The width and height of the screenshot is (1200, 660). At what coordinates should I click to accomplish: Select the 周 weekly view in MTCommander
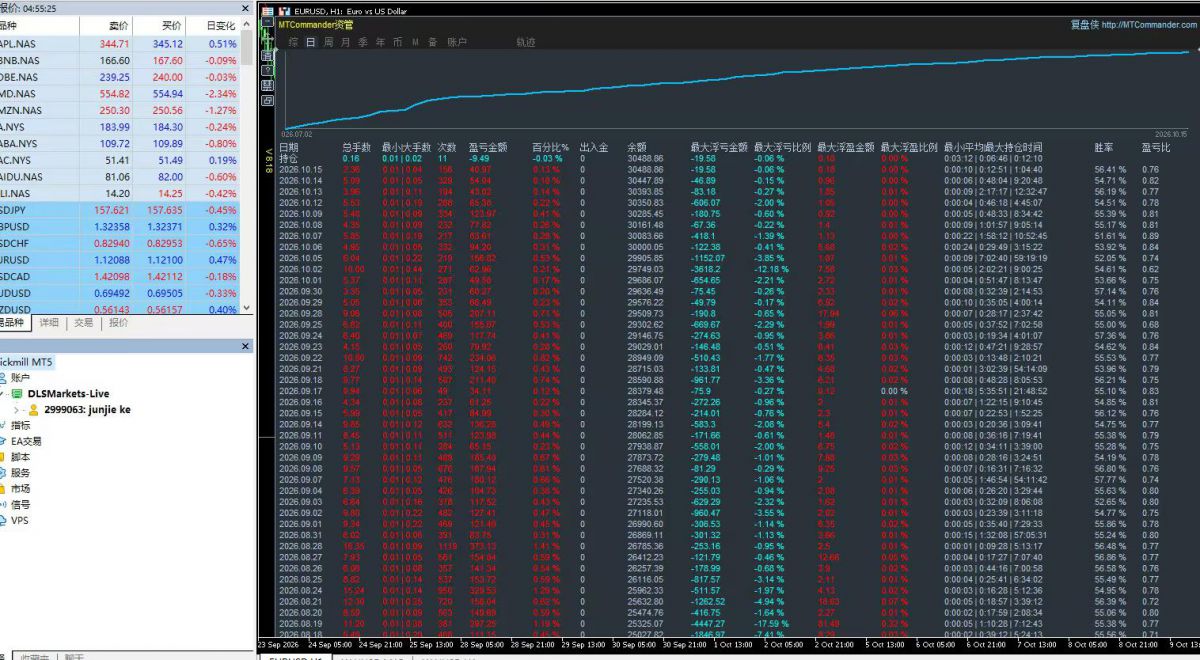(x=328, y=42)
